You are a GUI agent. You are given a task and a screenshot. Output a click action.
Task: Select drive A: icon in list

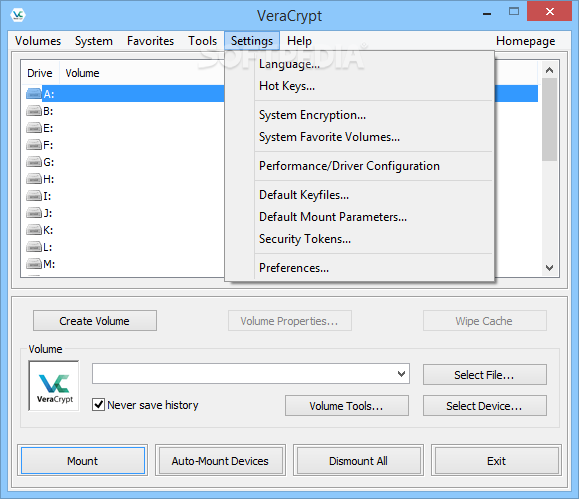point(34,94)
